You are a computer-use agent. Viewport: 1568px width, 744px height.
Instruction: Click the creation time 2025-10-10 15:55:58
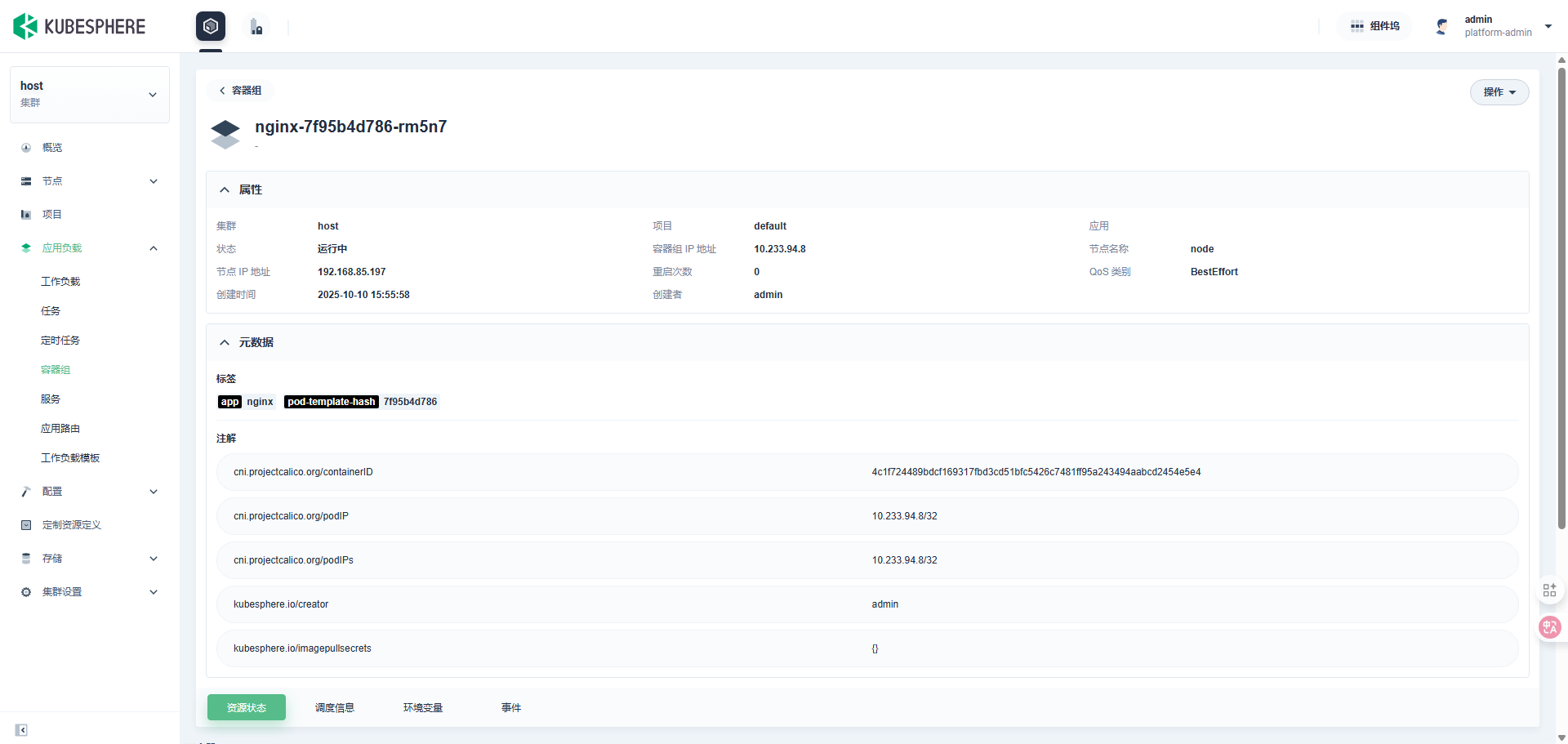[363, 295]
